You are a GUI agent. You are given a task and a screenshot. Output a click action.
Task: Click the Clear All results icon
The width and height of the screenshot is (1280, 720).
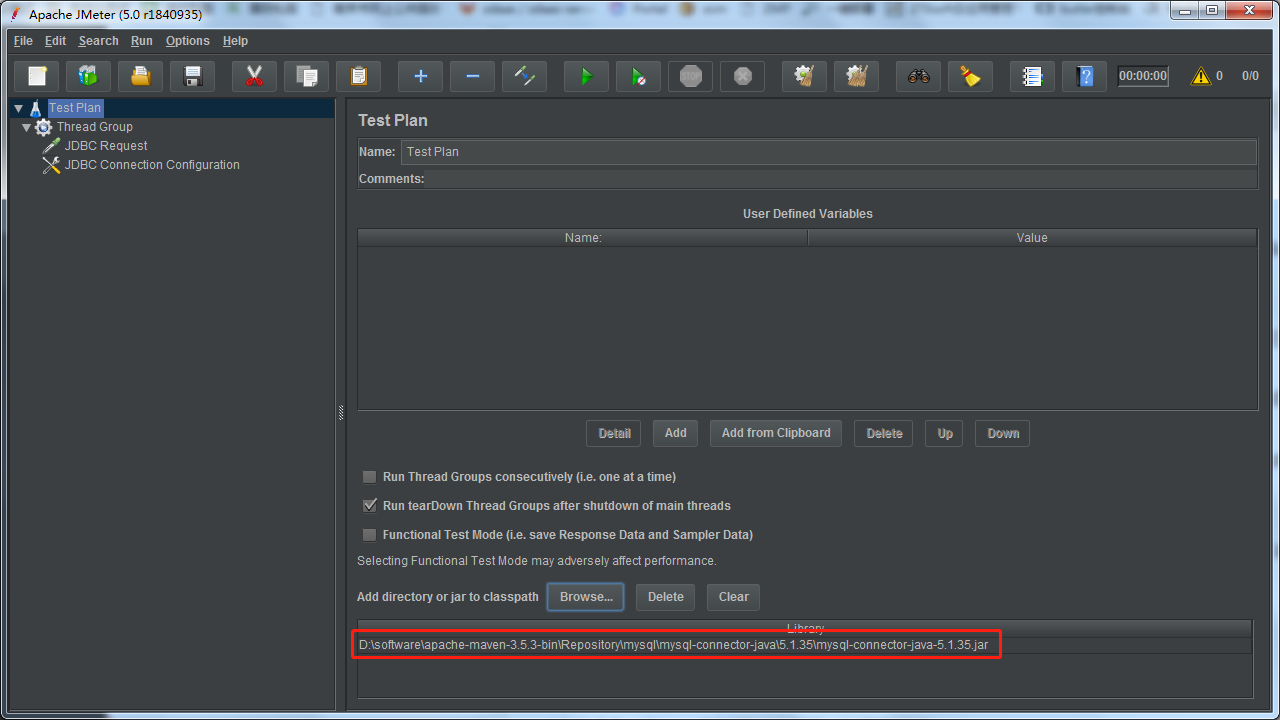coord(856,76)
